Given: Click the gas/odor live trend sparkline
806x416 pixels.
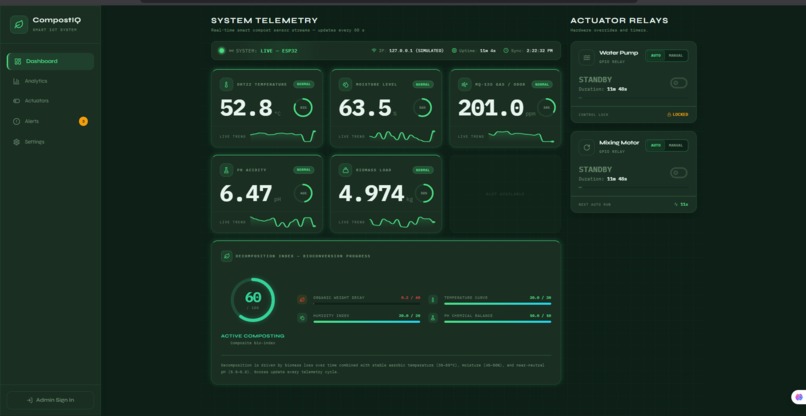Looking at the screenshot, I should (x=521, y=136).
